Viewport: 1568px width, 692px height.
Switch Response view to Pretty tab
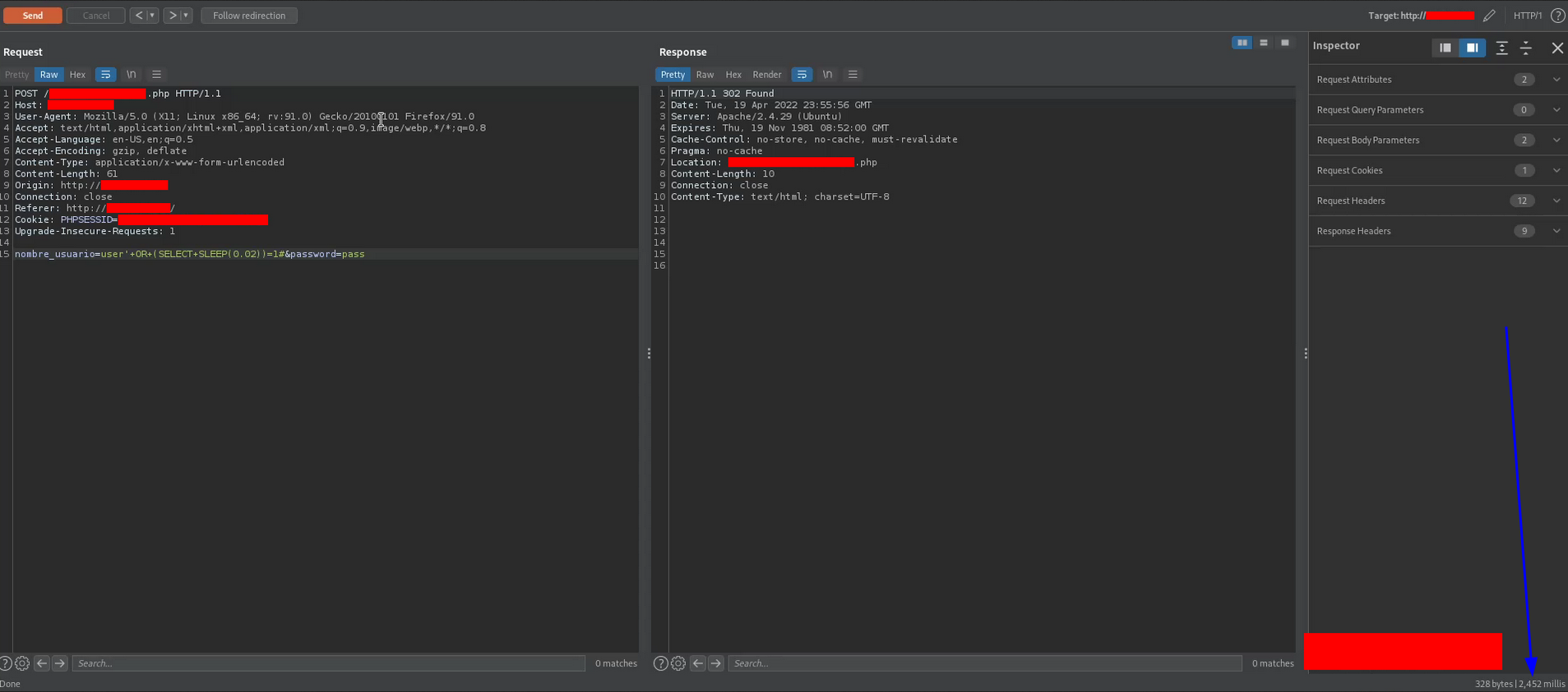point(673,75)
